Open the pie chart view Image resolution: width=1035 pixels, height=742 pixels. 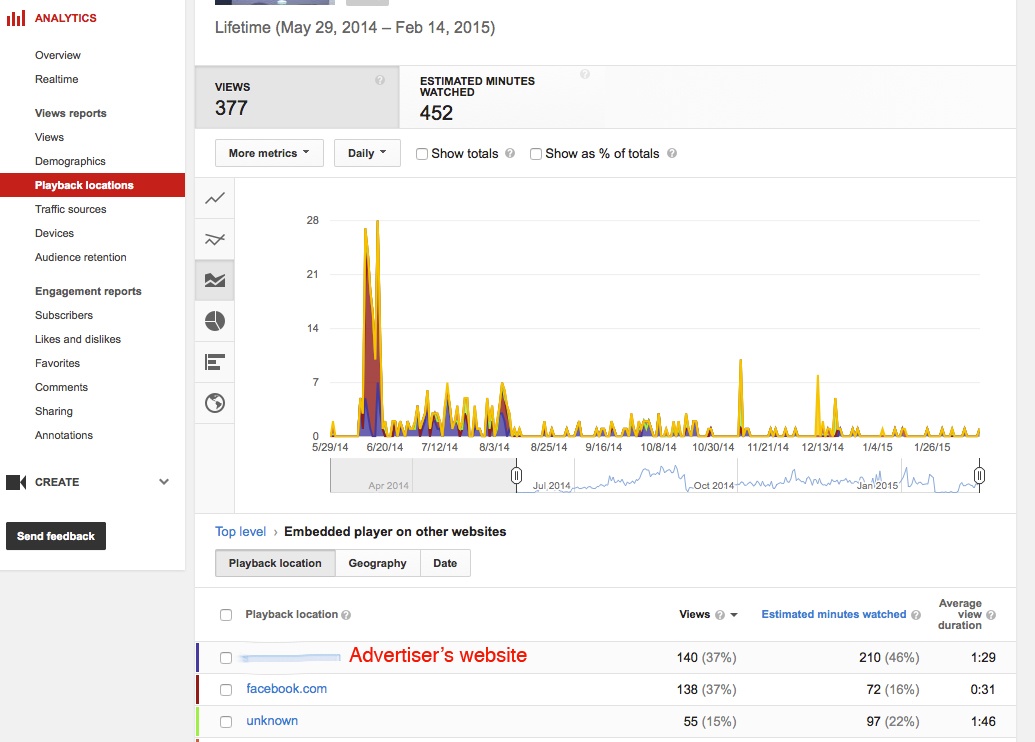click(x=214, y=321)
